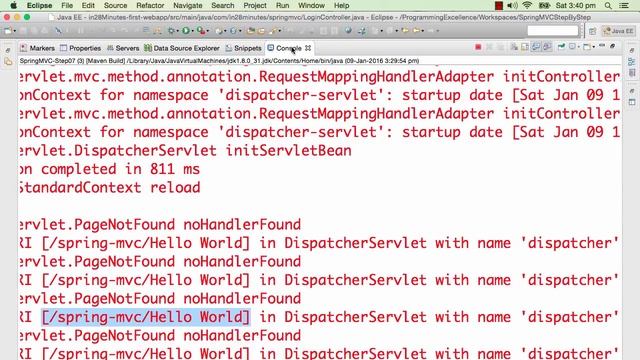Open the Source menu
Screen dimensions: 640x360
[116, 5]
